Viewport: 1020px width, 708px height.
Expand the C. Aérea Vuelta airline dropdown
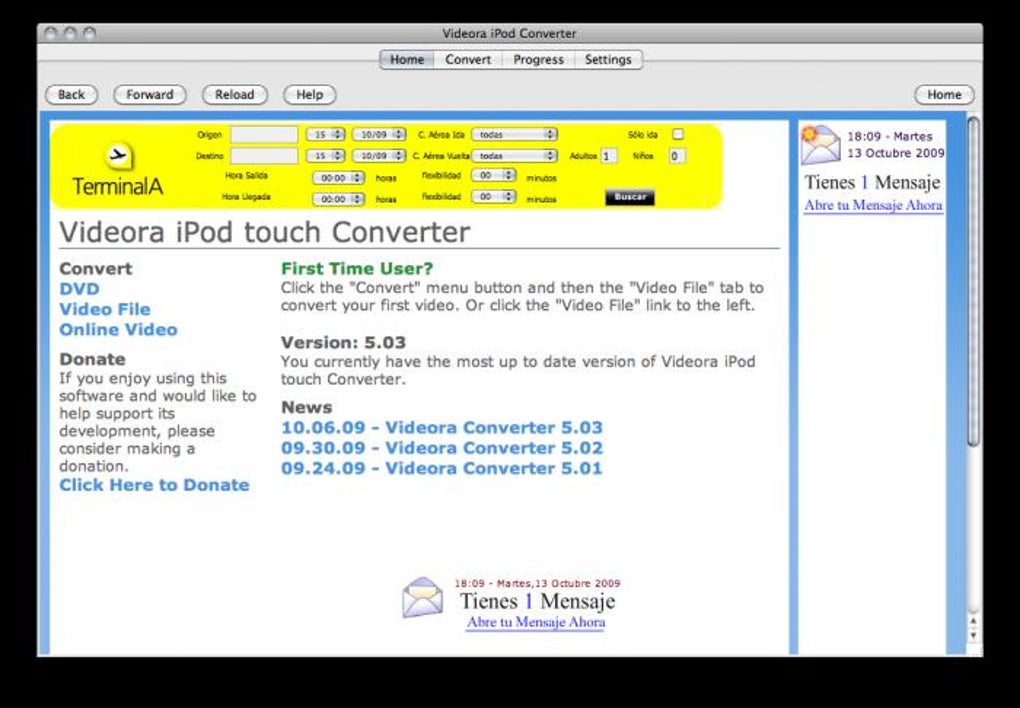pyautogui.click(x=514, y=156)
